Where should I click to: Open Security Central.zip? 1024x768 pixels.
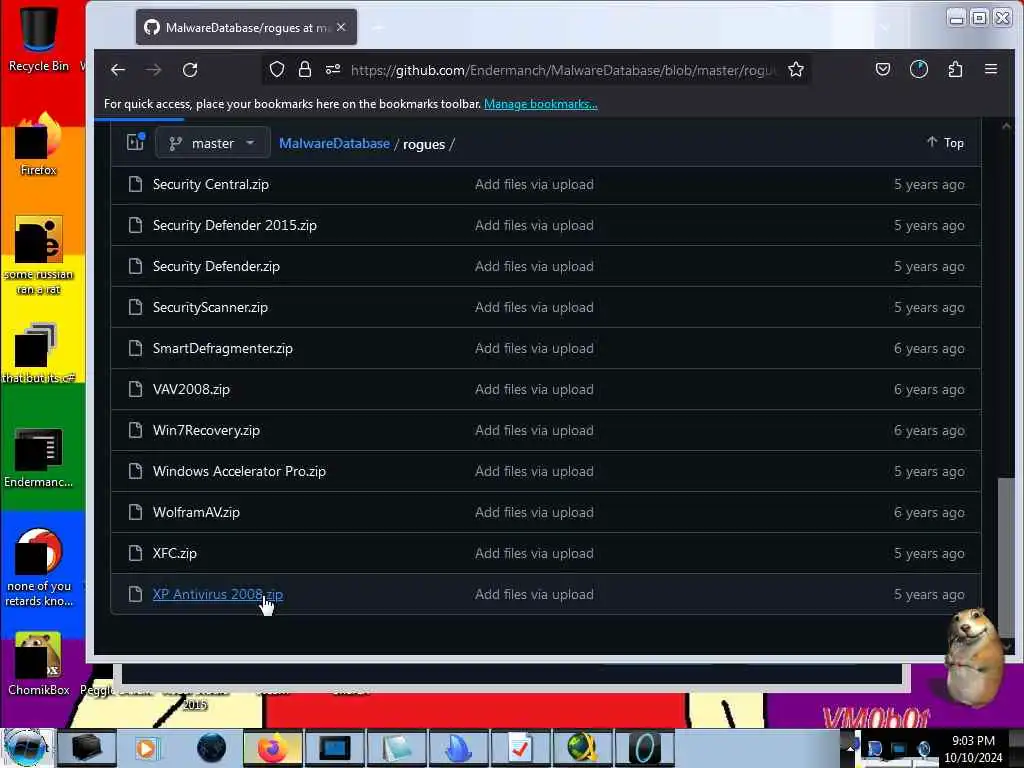point(210,184)
